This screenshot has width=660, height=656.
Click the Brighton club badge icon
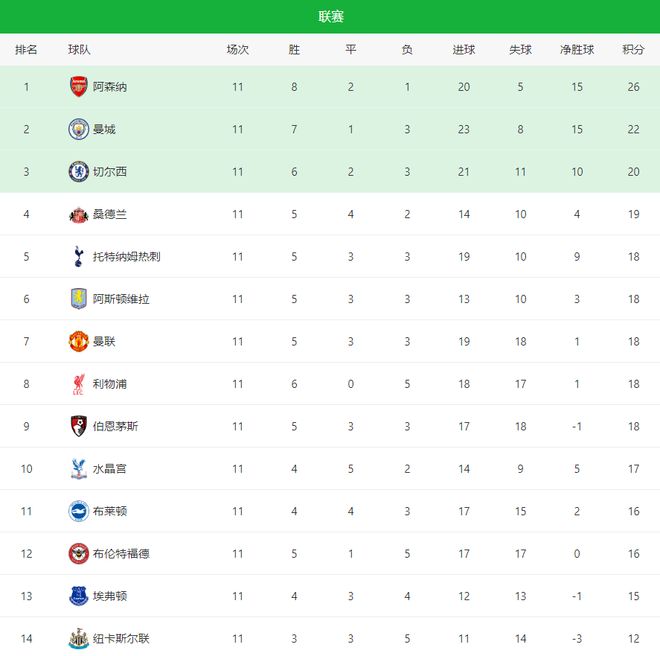[x=78, y=511]
